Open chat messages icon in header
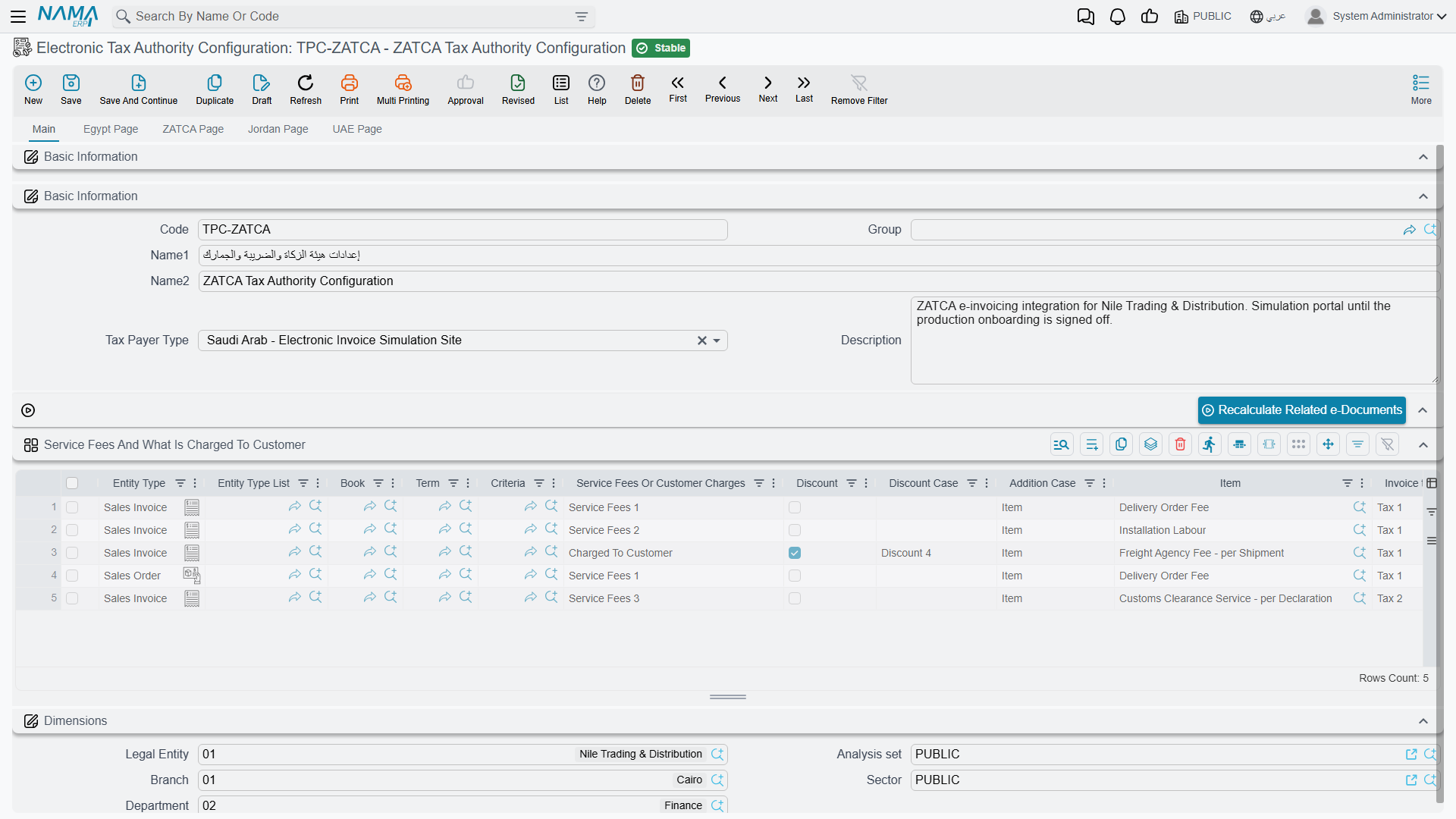The image size is (1456, 819). tap(1086, 17)
